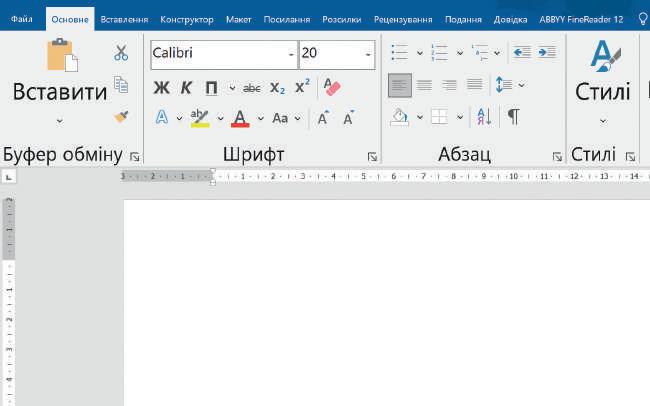Create a multilevel list
Viewport: 650px width, 406px height.
point(480,53)
